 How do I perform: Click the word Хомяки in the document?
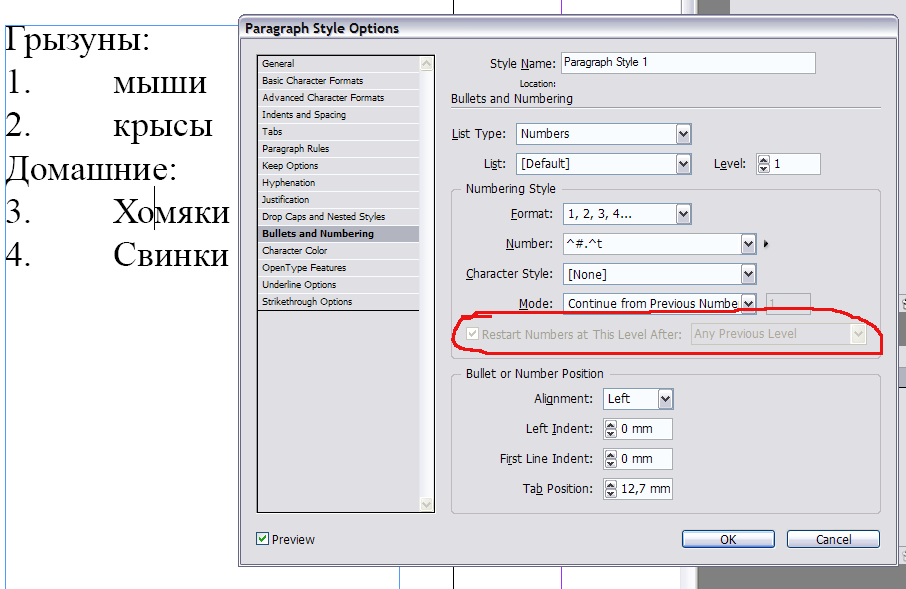[171, 212]
